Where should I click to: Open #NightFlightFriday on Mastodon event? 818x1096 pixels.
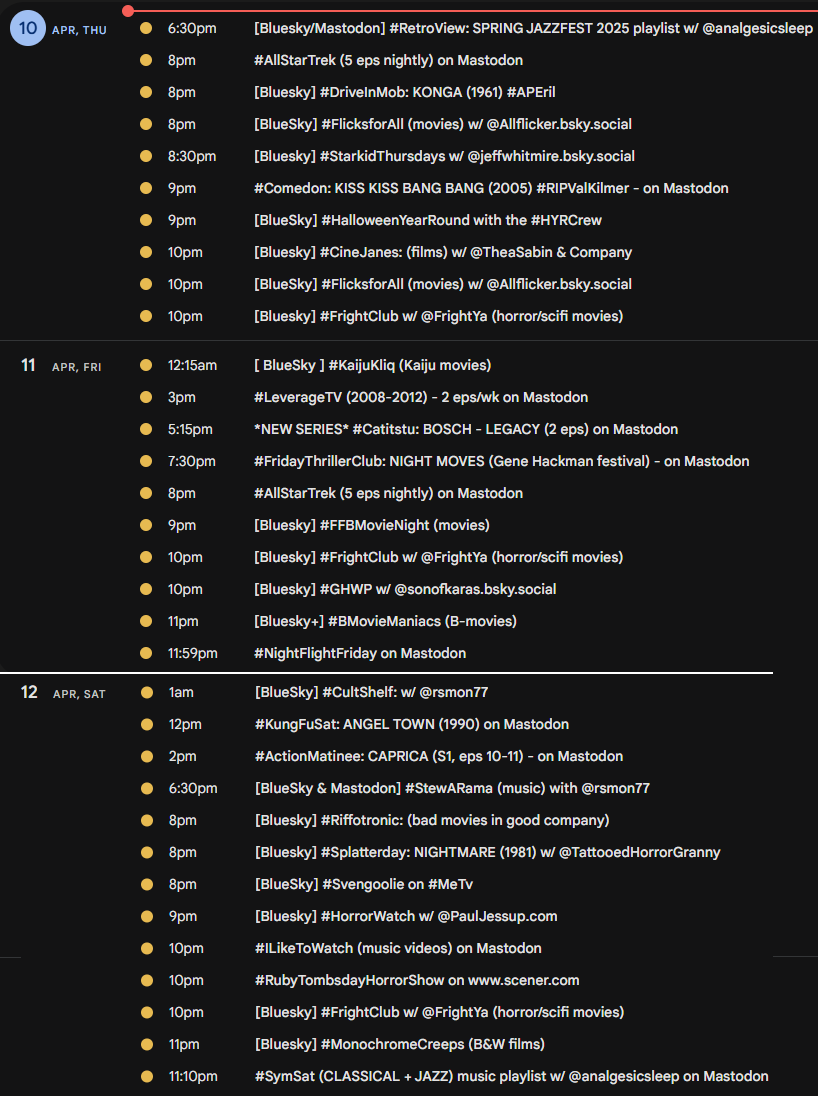360,654
